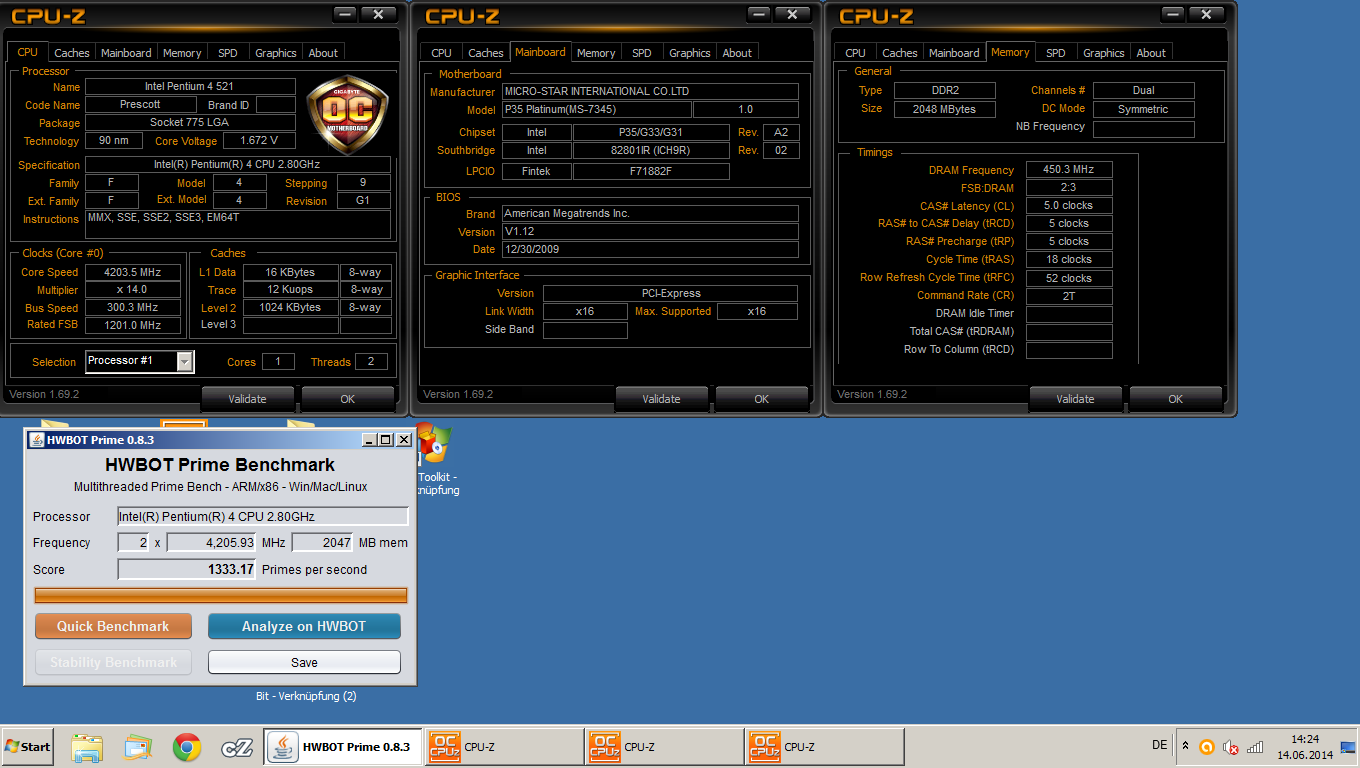The image size is (1360, 768).
Task: Click Validate in the Memory window
Action: (x=1075, y=399)
